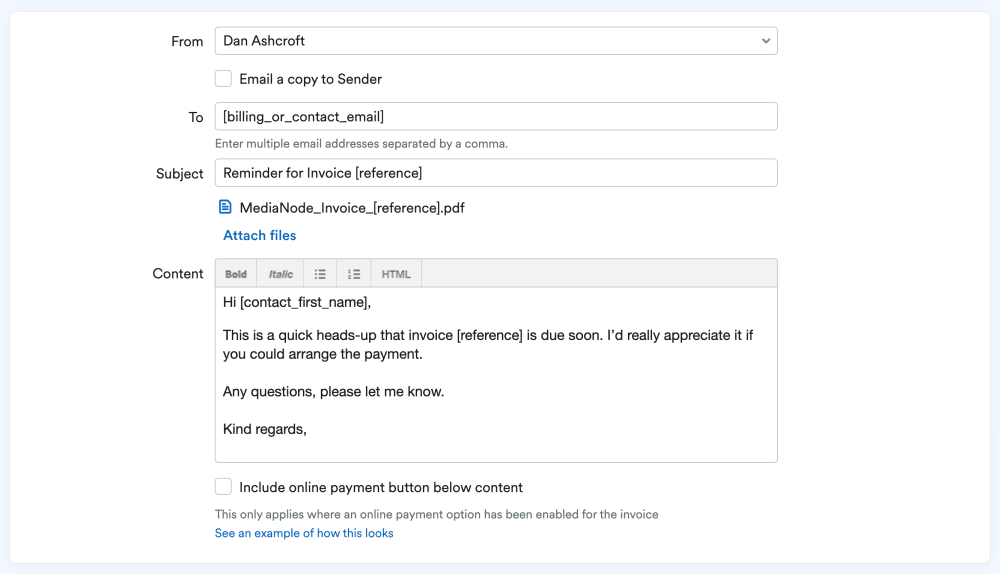This screenshot has width=1000, height=574.
Task: Click the Subject field label
Action: [x=180, y=174]
